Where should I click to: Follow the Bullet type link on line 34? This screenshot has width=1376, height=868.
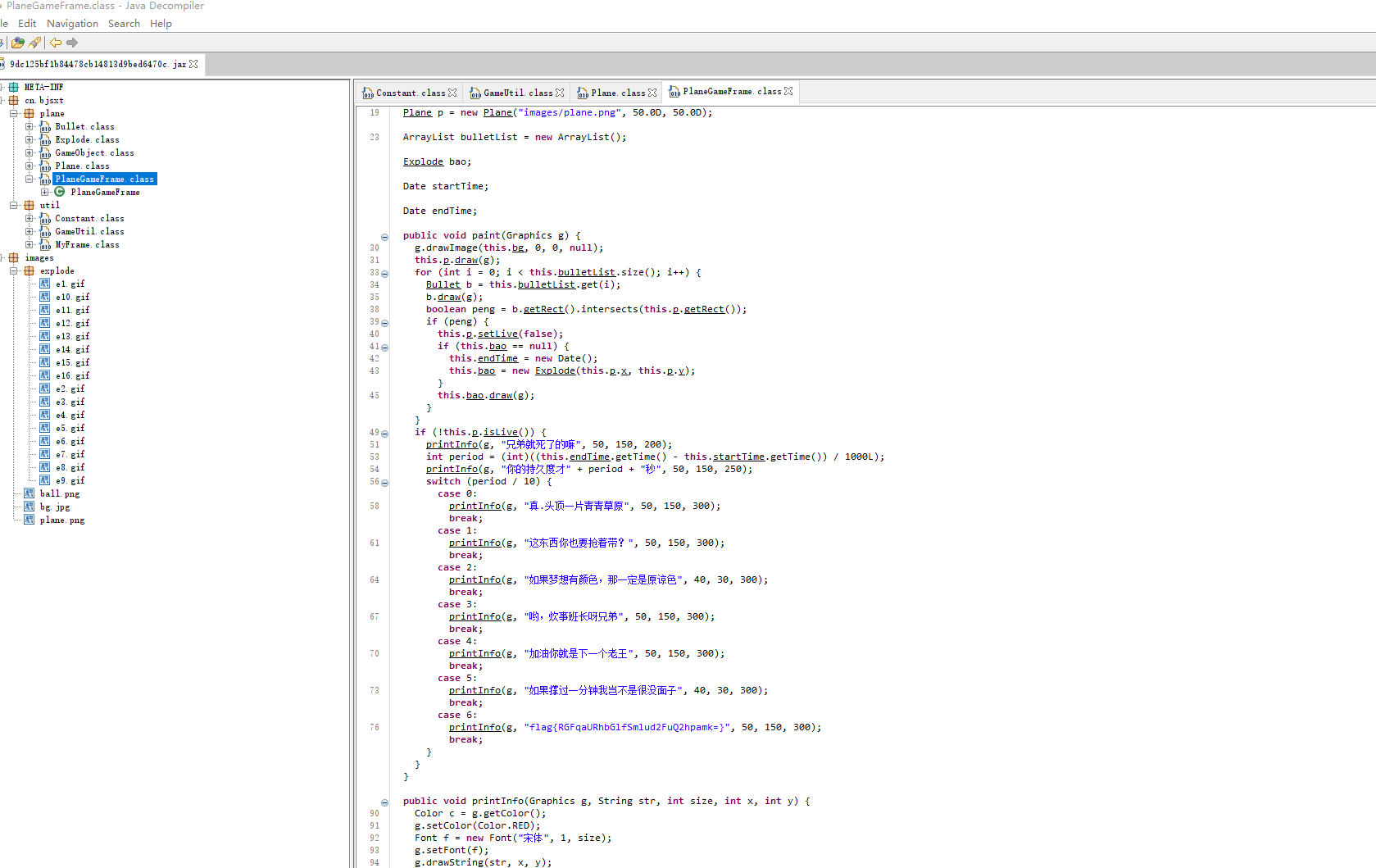(x=443, y=285)
